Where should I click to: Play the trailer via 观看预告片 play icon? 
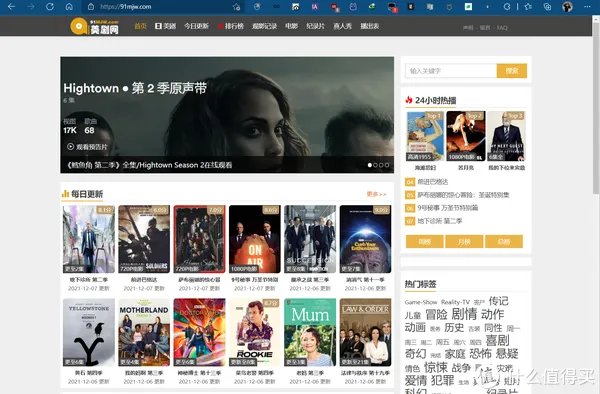tap(70, 147)
